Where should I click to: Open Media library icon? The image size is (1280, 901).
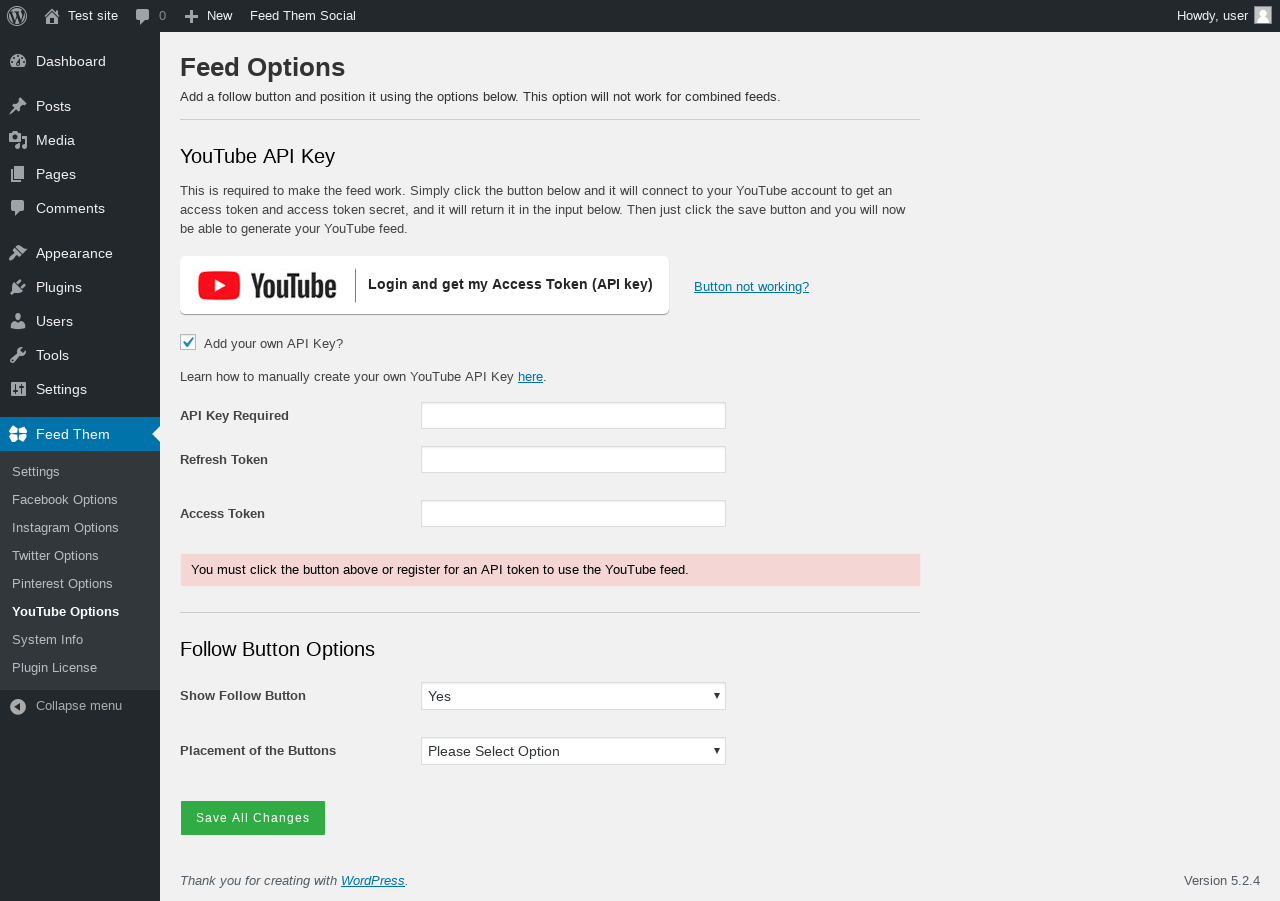pyautogui.click(x=18, y=140)
